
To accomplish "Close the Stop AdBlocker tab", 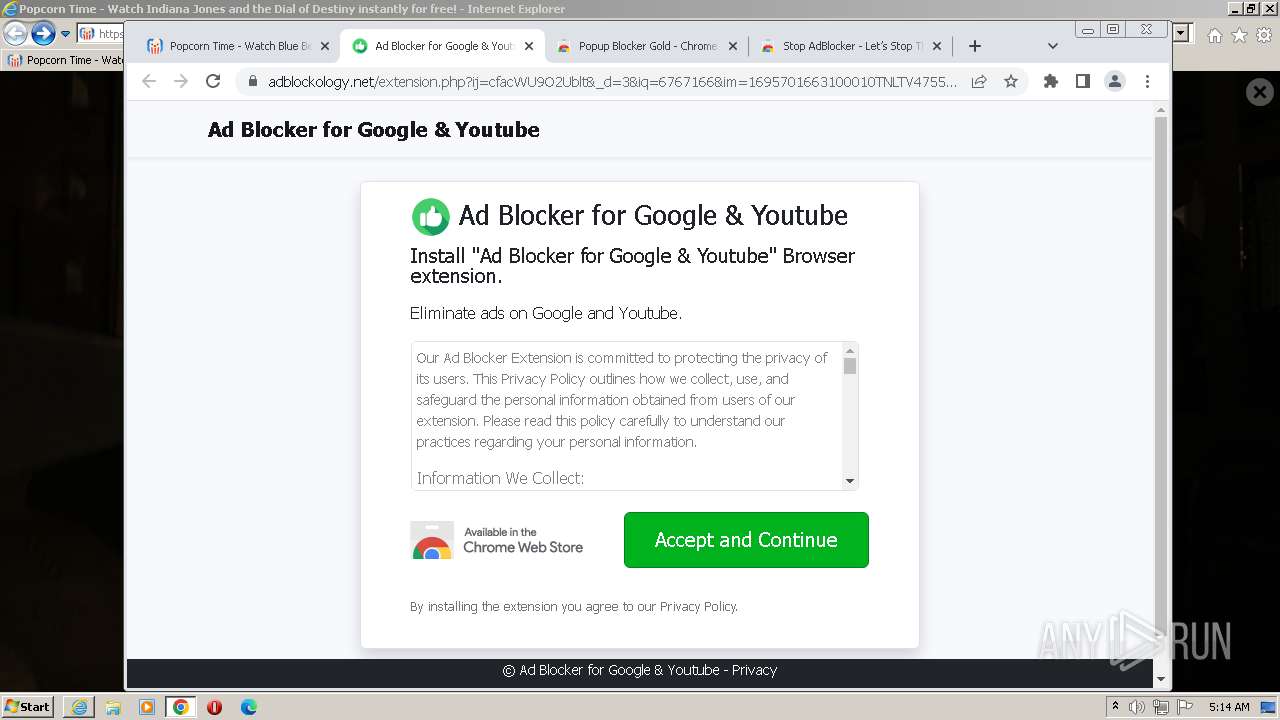I will 937,46.
